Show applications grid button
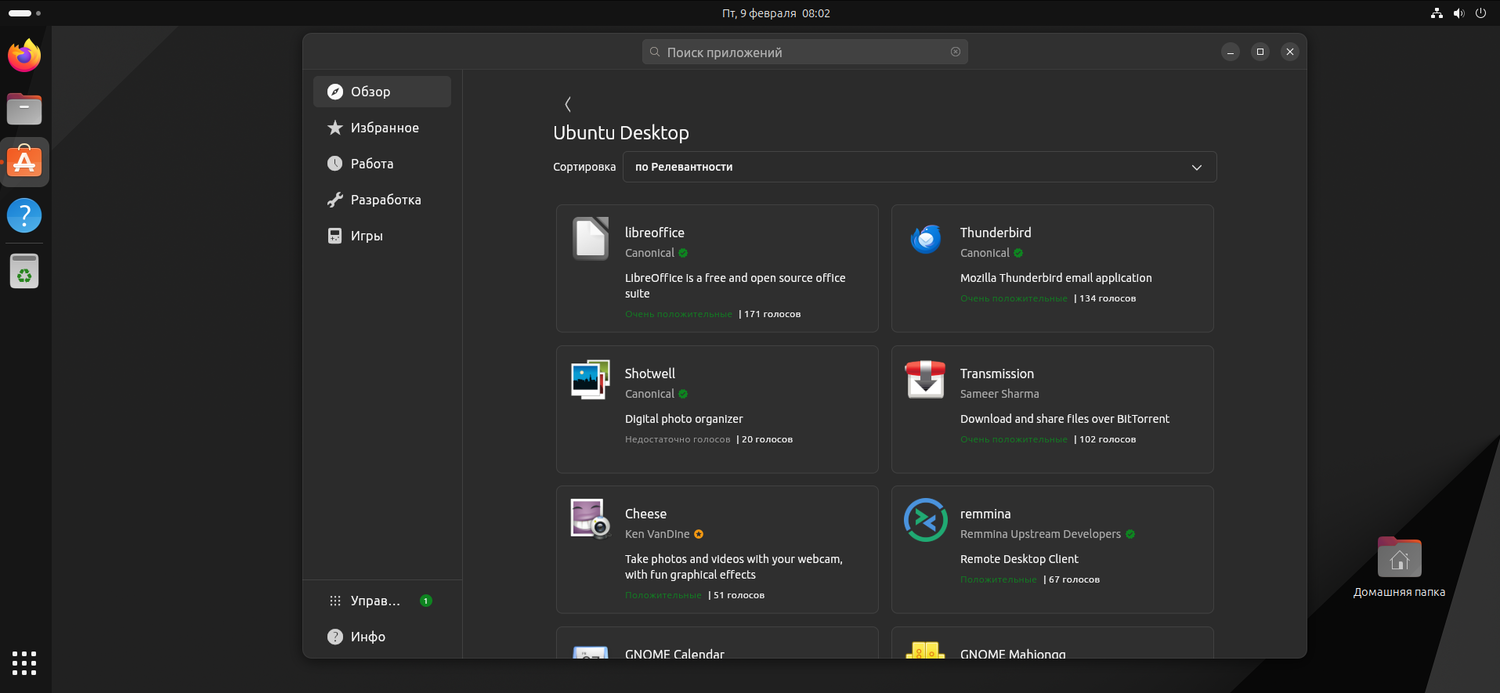Image resolution: width=1500 pixels, height=693 pixels. tap(24, 663)
